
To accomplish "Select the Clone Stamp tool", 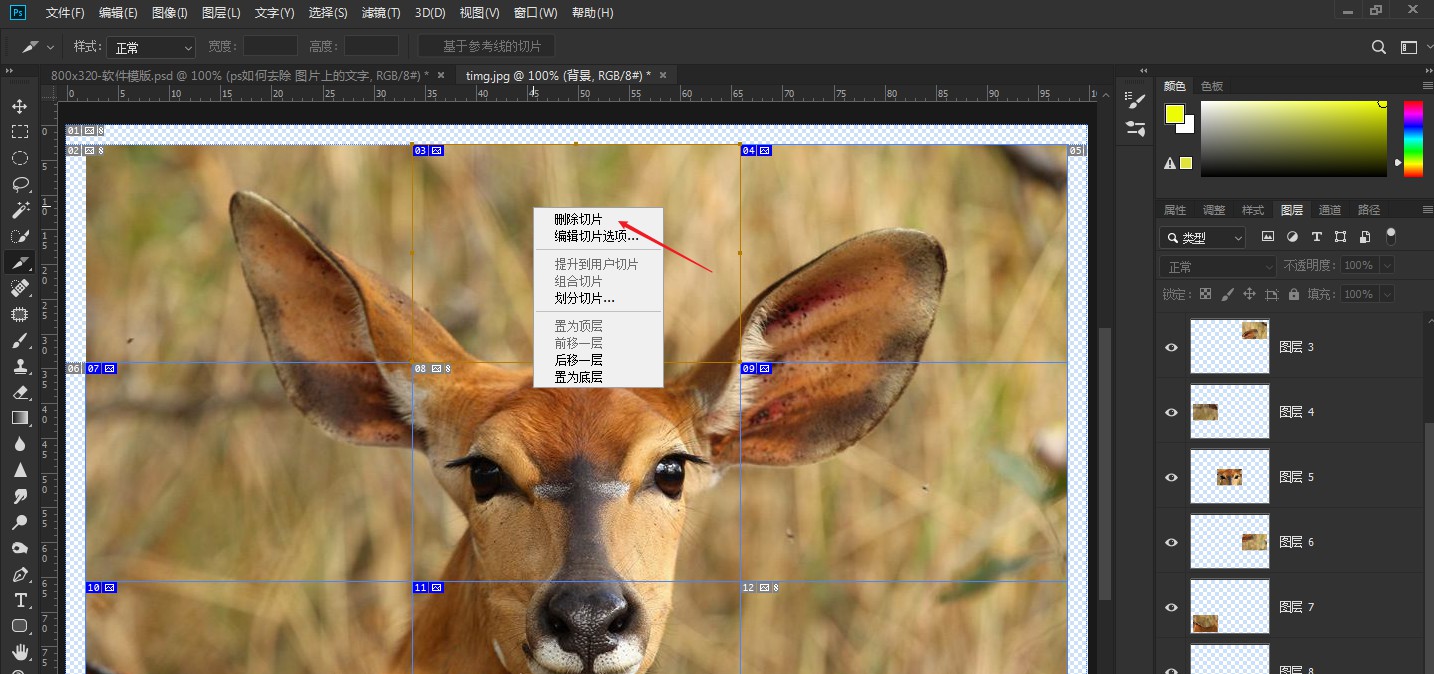I will tap(19, 366).
